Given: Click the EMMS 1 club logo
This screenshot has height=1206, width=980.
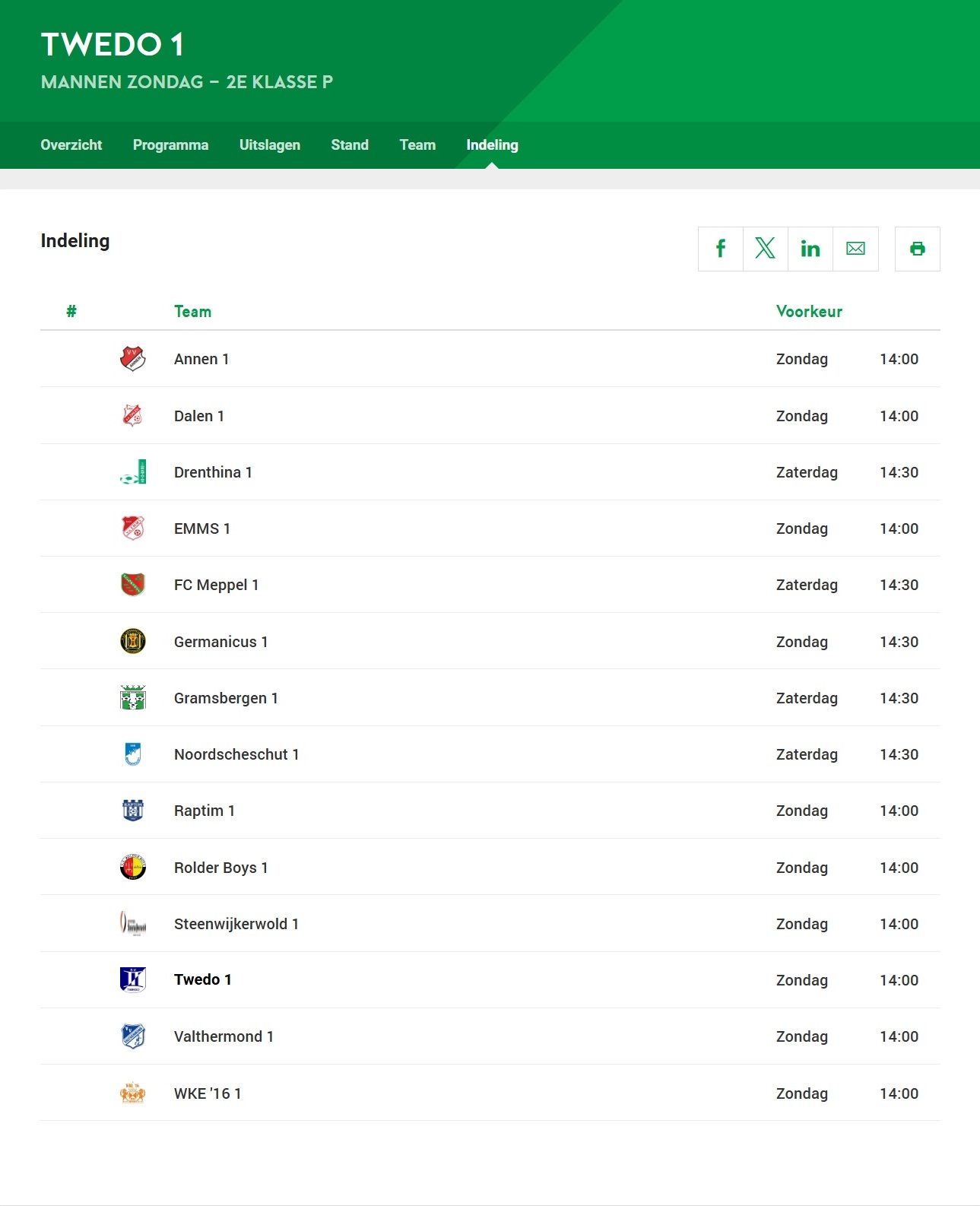Looking at the screenshot, I should click(133, 528).
